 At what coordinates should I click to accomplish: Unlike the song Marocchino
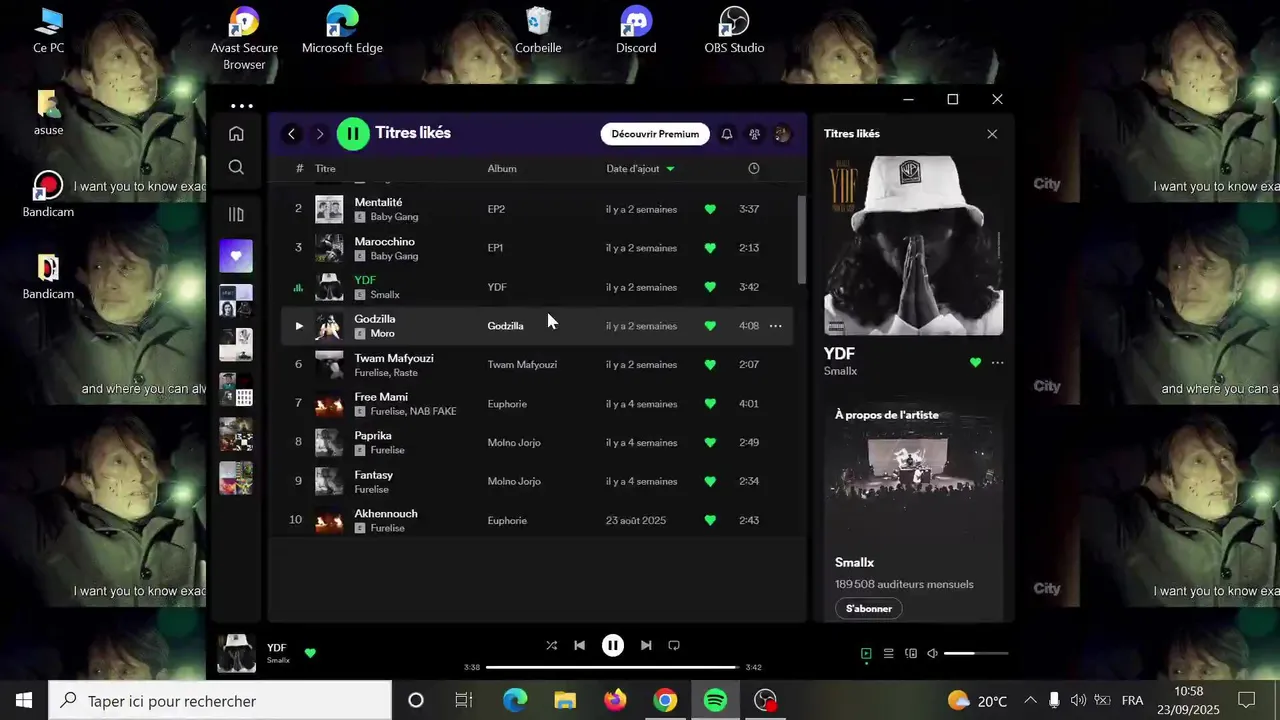[x=710, y=248]
